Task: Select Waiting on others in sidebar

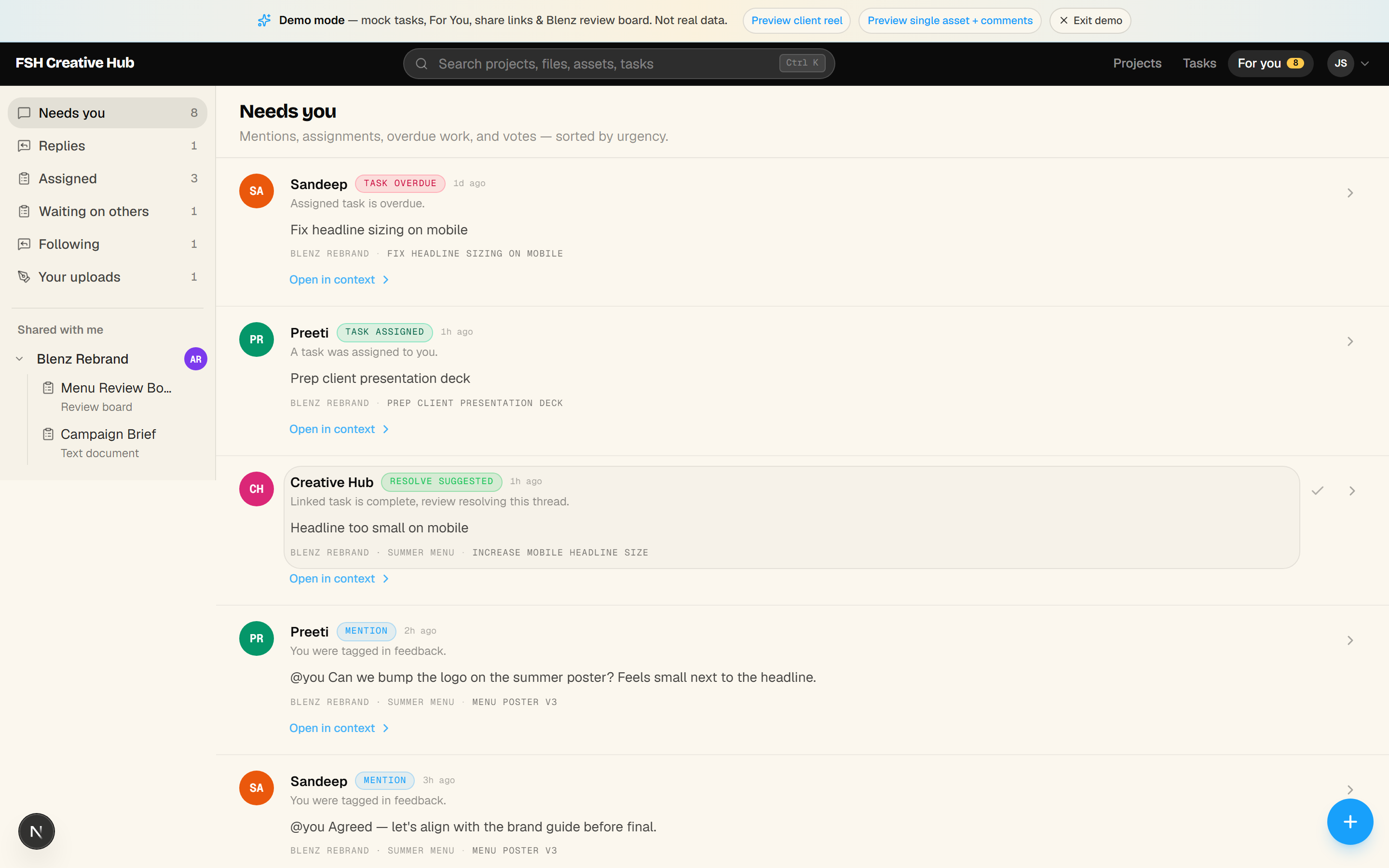Action: (108, 211)
